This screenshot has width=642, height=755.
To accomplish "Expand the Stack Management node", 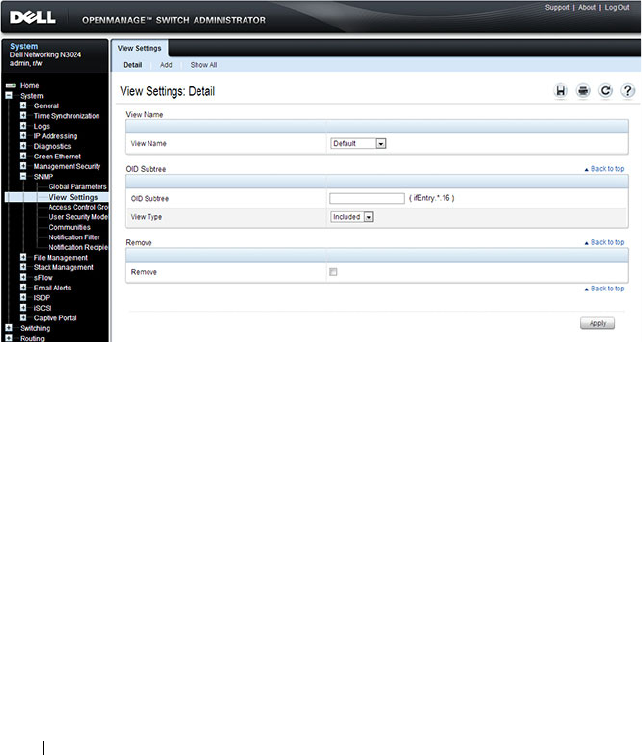I will coord(23,267).
